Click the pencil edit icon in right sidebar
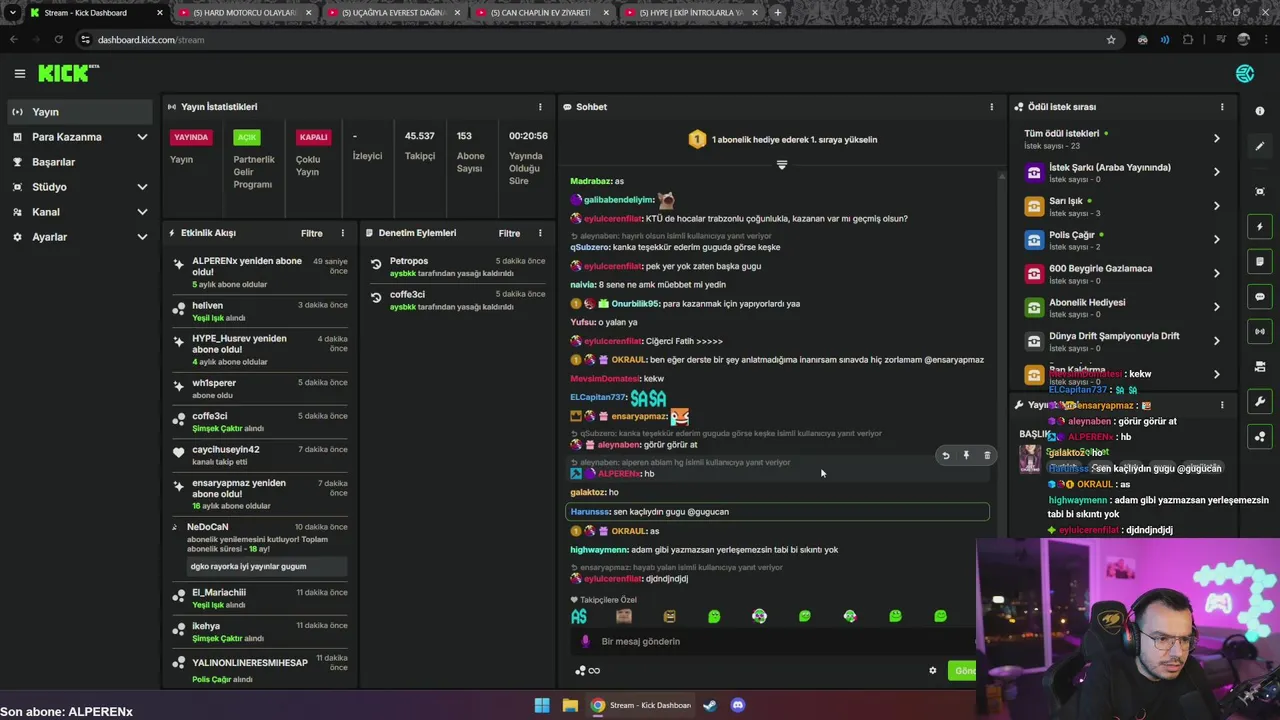 pyautogui.click(x=1260, y=146)
